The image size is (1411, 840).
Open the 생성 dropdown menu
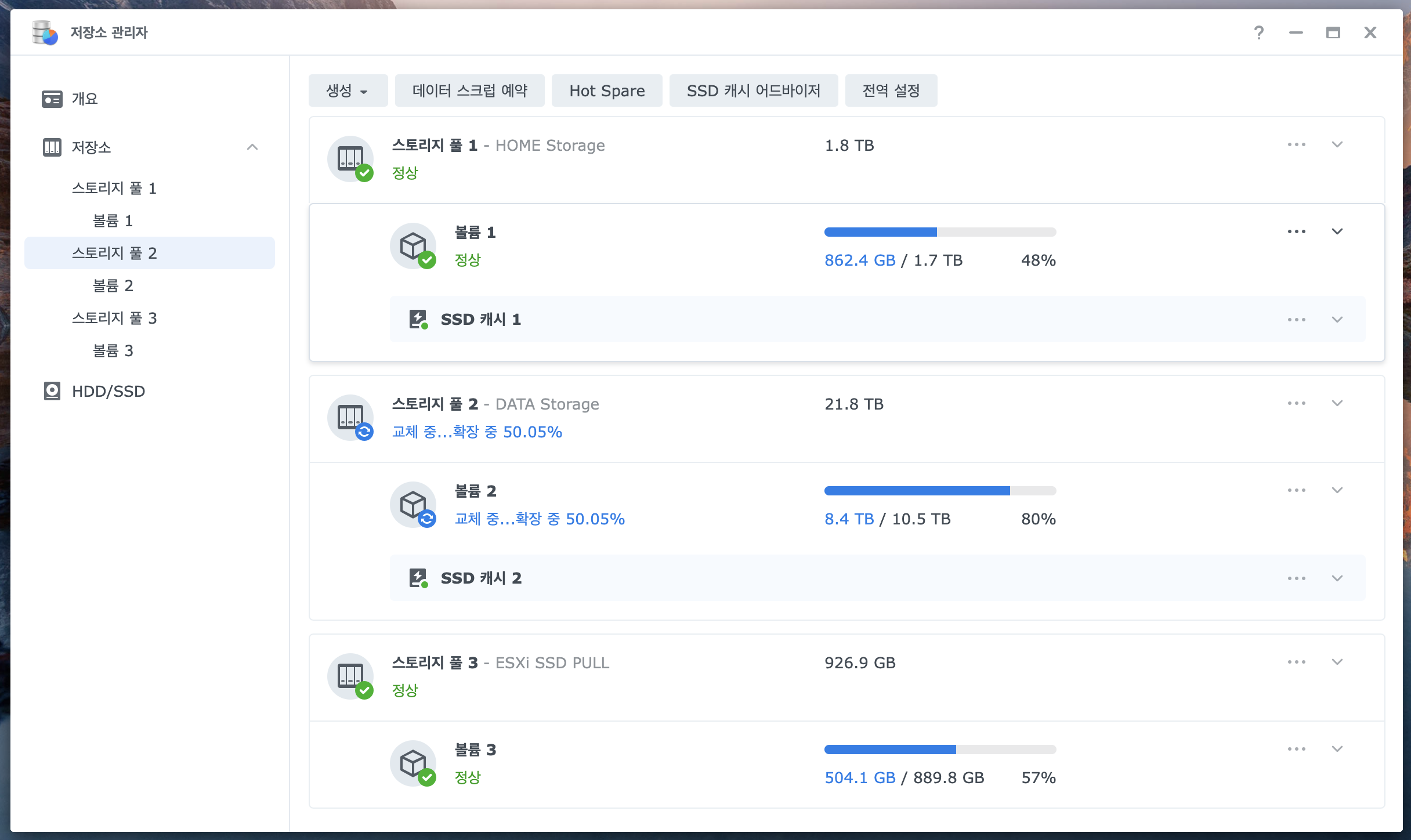(348, 90)
